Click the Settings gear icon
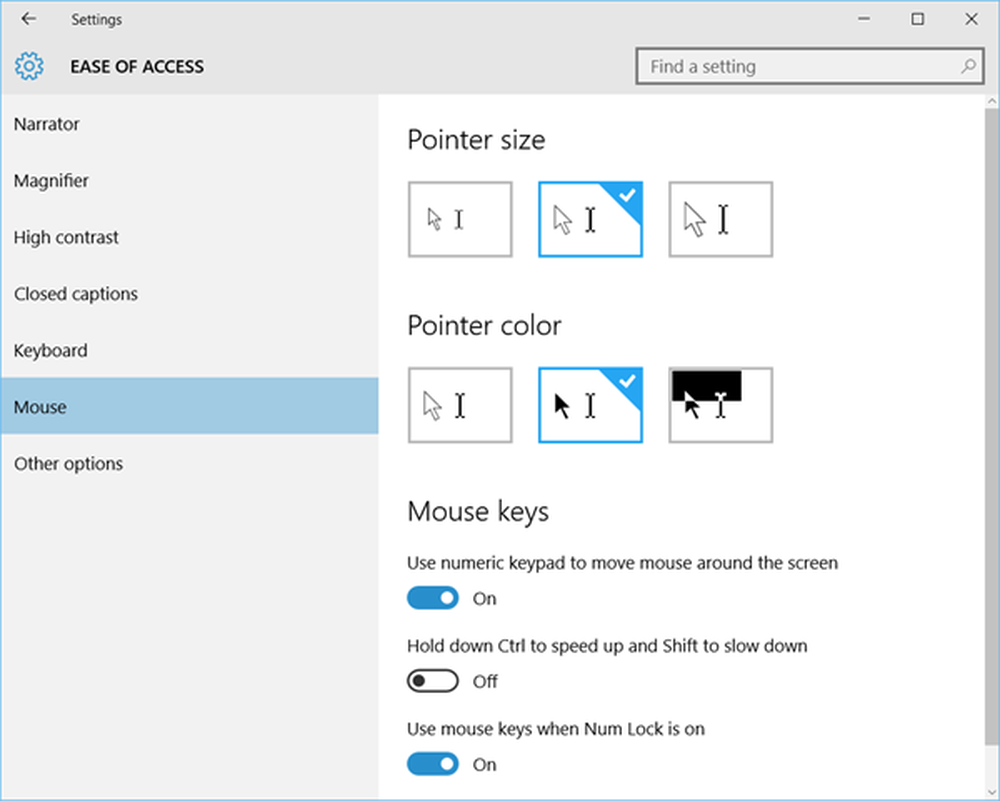Viewport: 1000px width, 801px height. pos(30,67)
